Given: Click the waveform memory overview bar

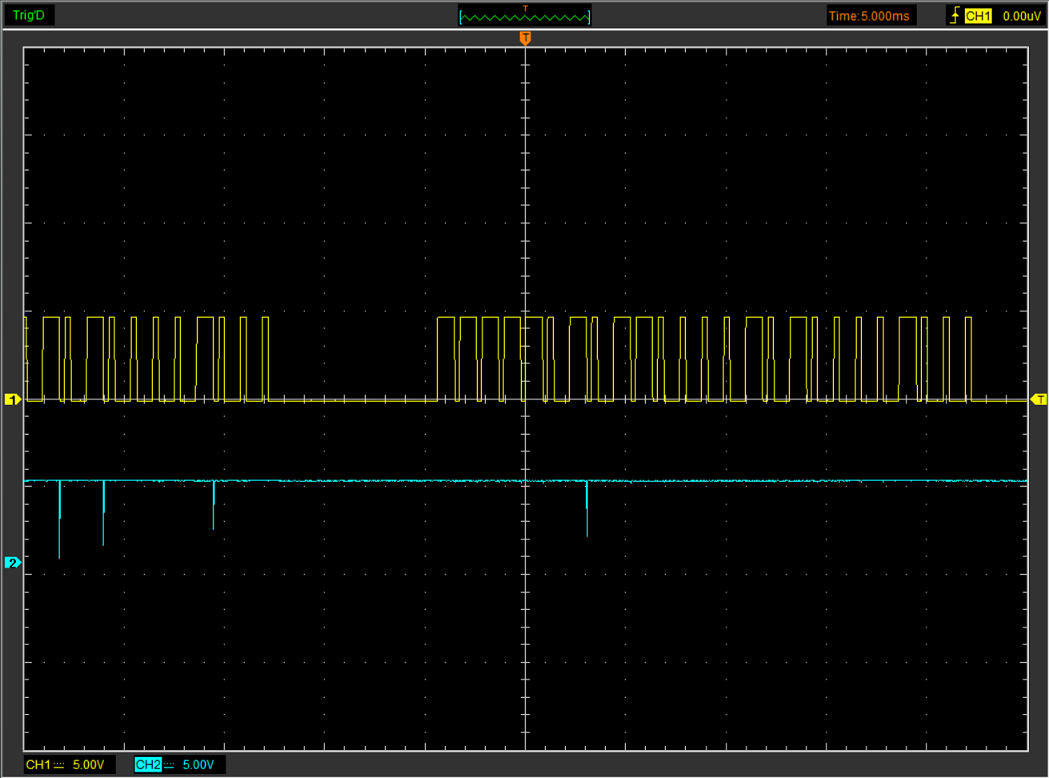Looking at the screenshot, I should coord(524,16).
